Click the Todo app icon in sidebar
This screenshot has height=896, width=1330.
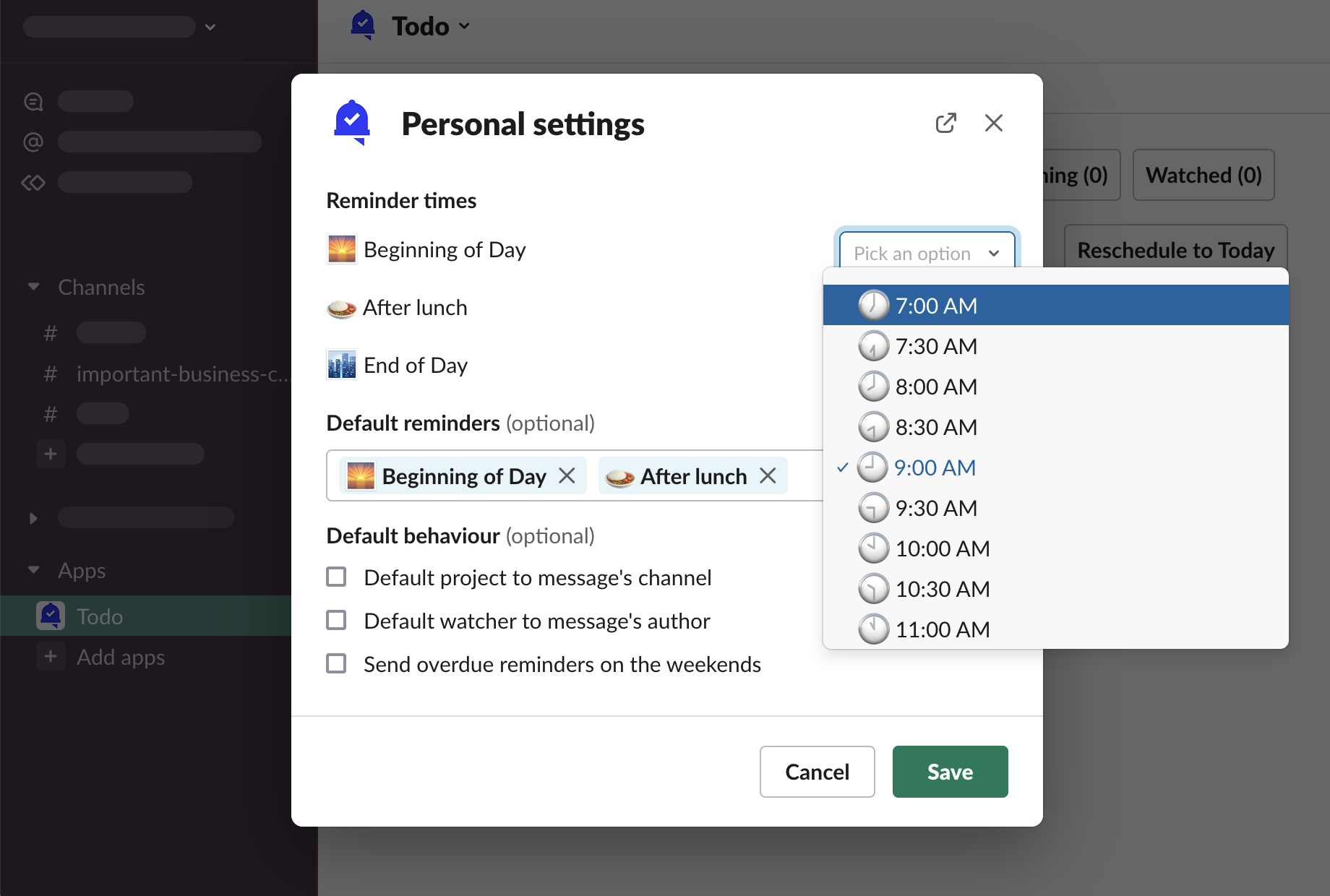pos(51,616)
